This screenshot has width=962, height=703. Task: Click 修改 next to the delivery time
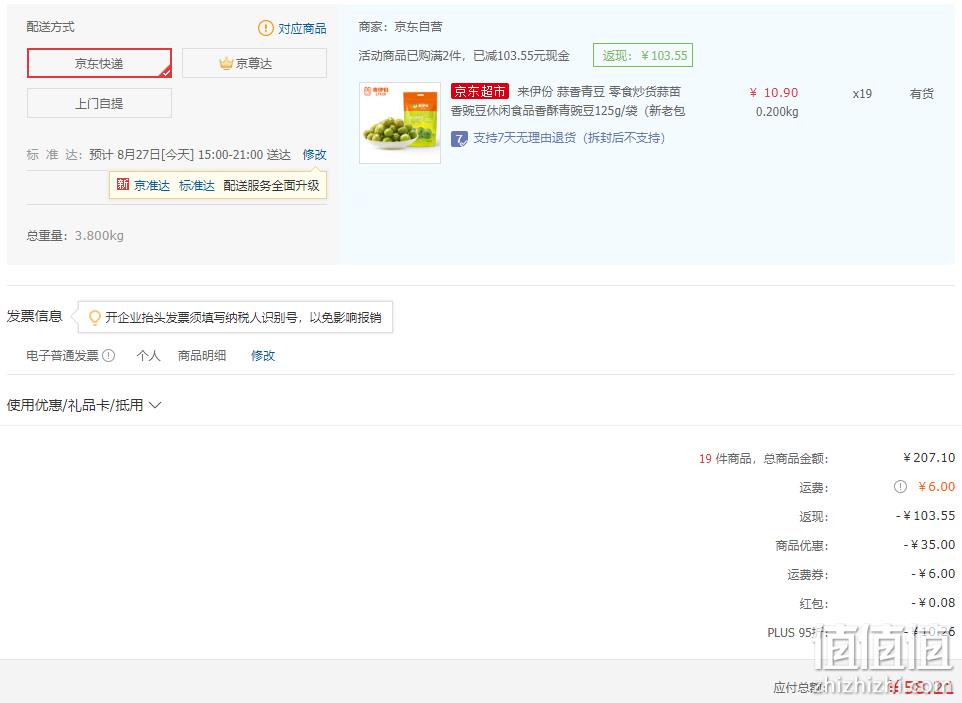pyautogui.click(x=314, y=155)
